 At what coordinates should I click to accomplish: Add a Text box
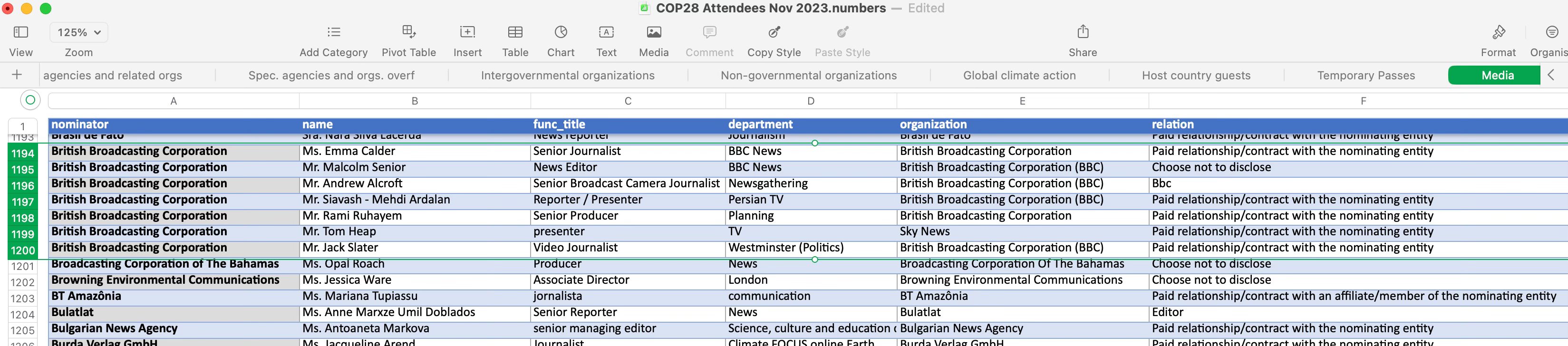[x=606, y=32]
